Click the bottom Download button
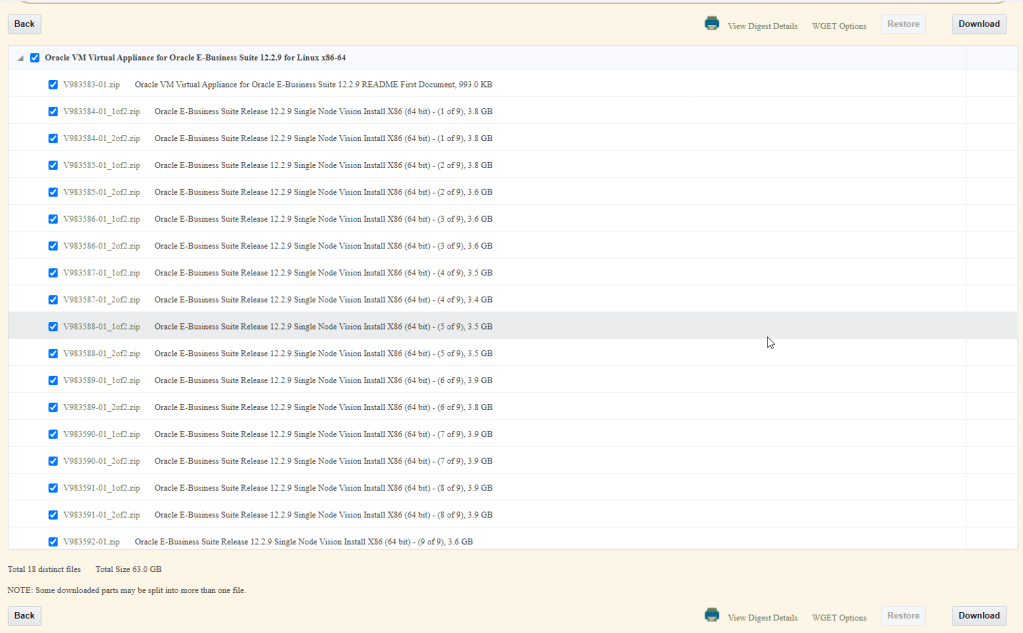 978,616
